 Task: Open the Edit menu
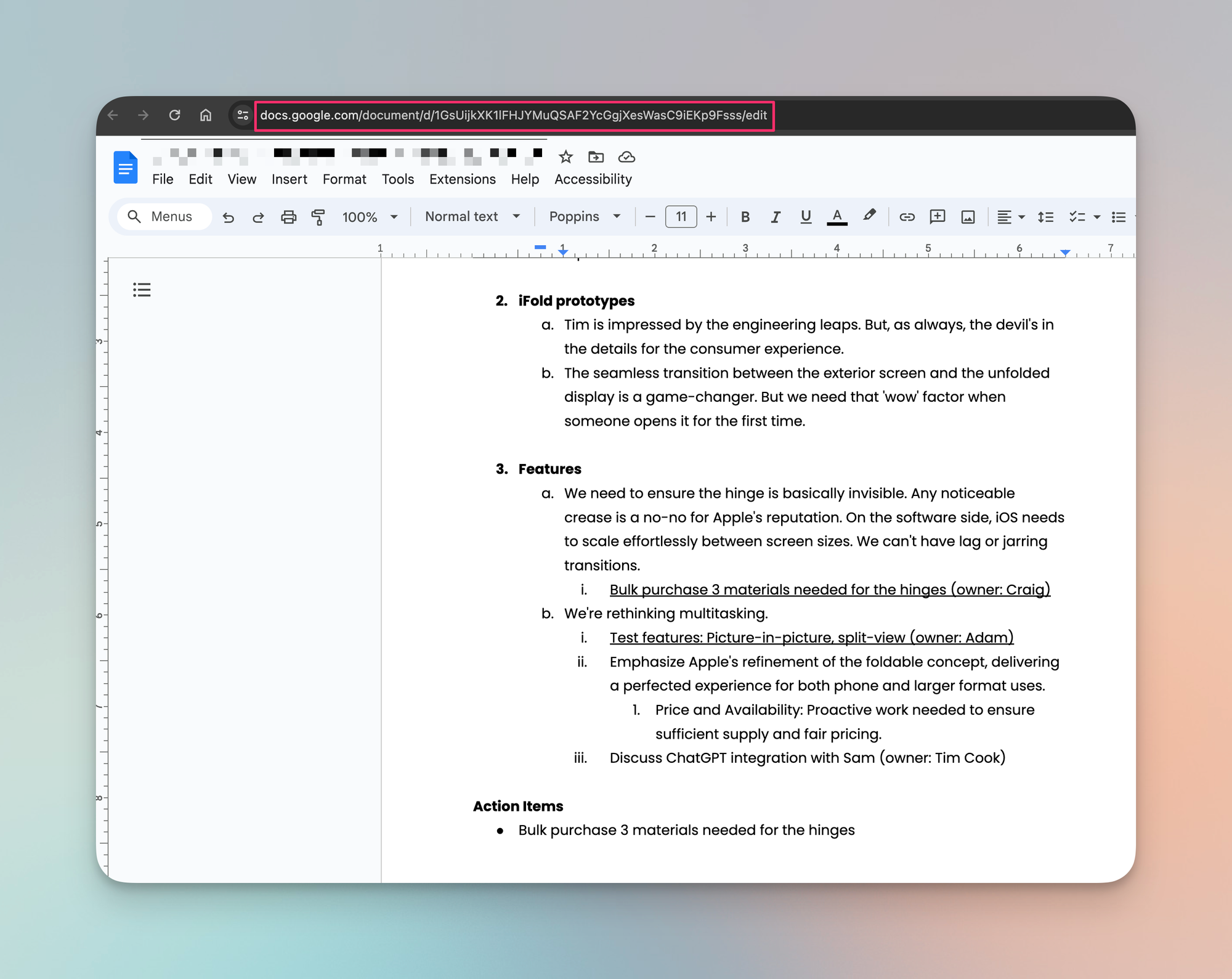click(x=200, y=179)
